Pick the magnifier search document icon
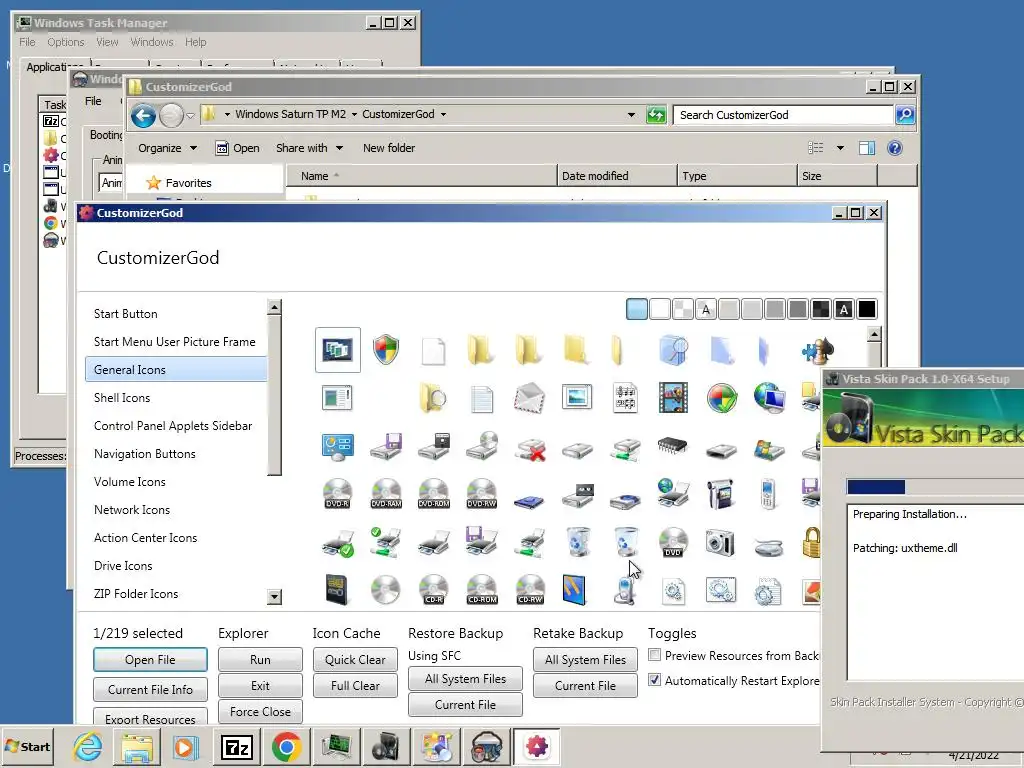The image size is (1024, 768). (x=673, y=350)
